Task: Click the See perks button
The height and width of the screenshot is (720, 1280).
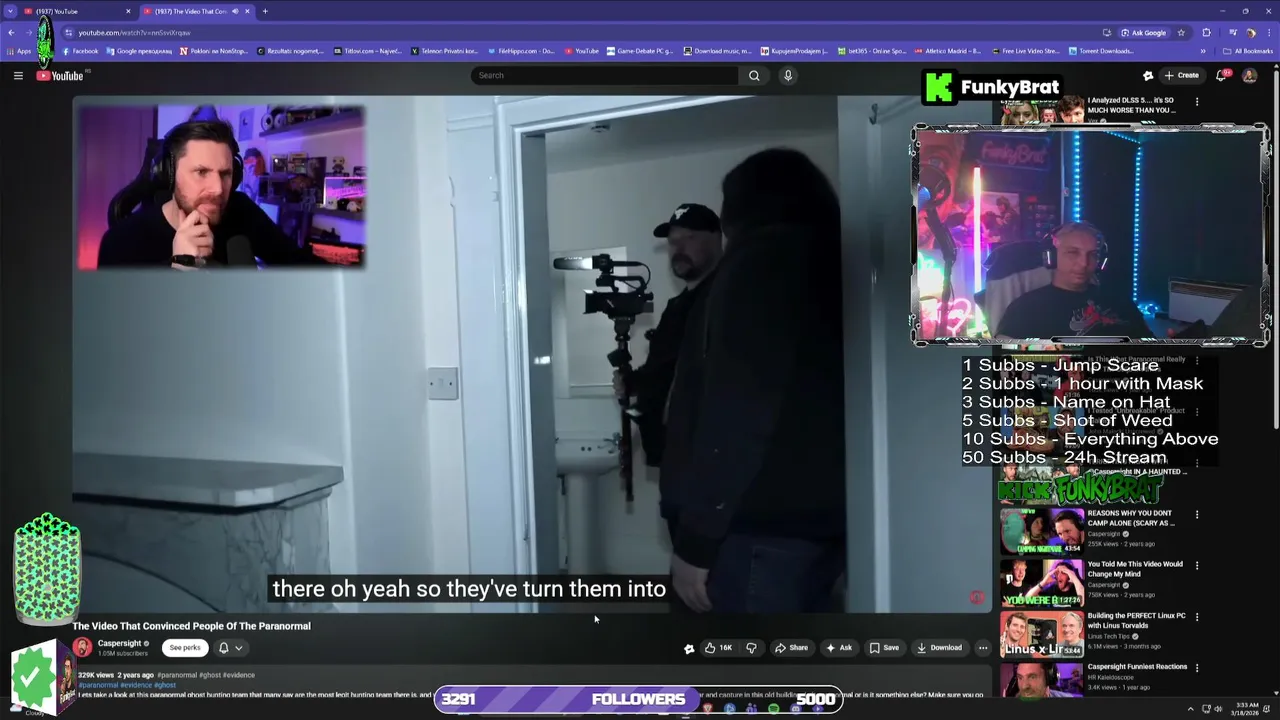Action: tap(185, 648)
